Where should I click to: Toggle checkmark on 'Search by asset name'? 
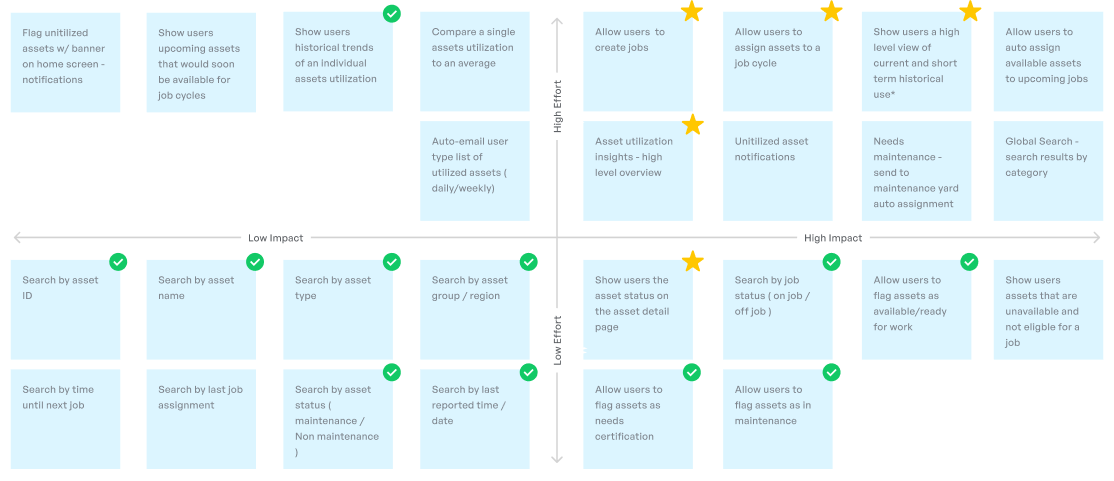click(x=255, y=262)
